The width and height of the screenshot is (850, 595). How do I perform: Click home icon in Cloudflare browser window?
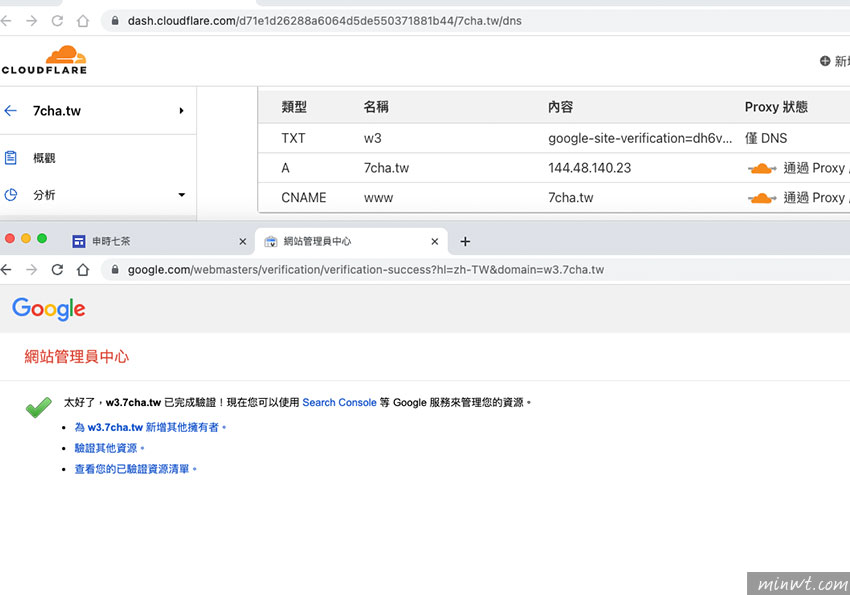point(82,21)
